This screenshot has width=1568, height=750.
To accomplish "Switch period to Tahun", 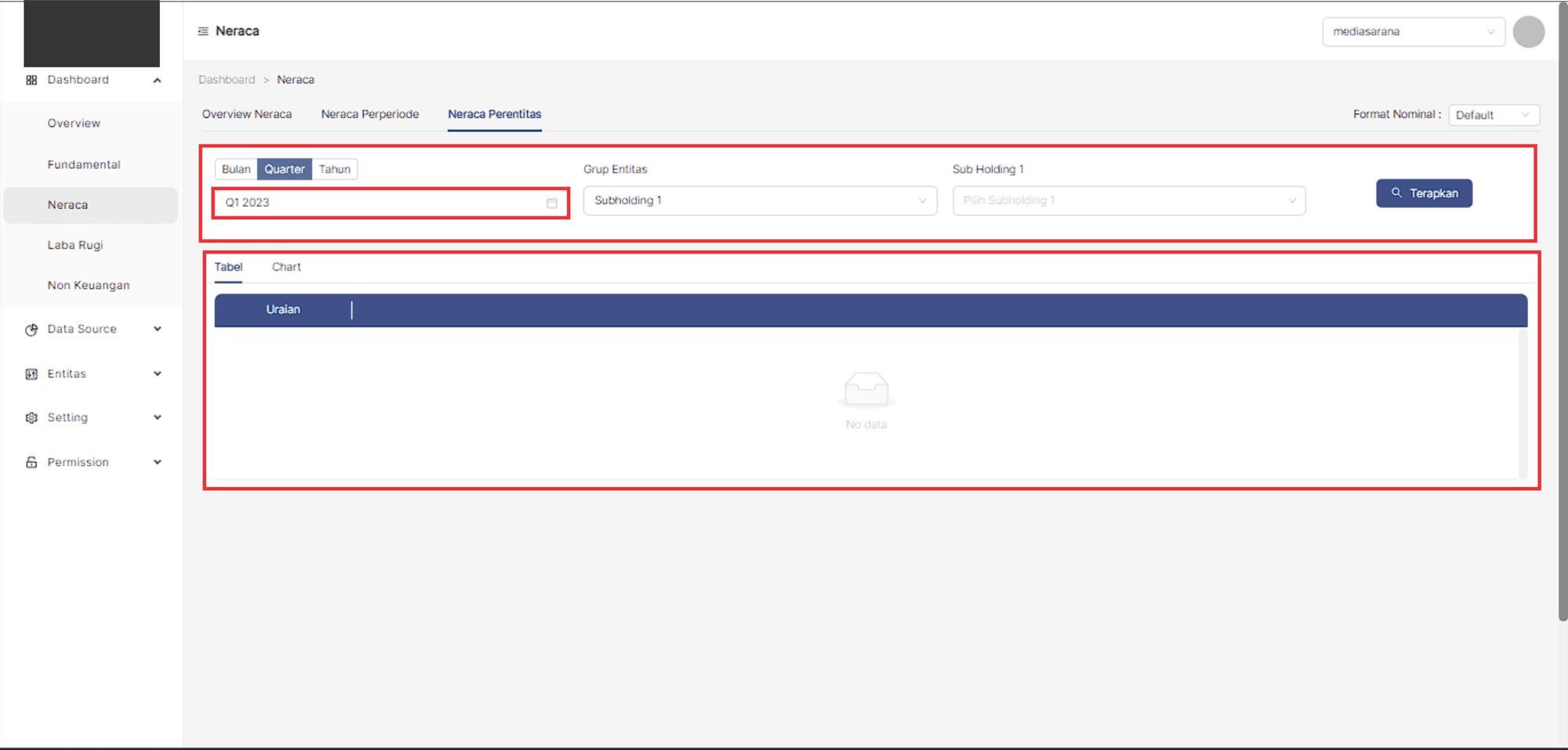I will click(x=335, y=169).
